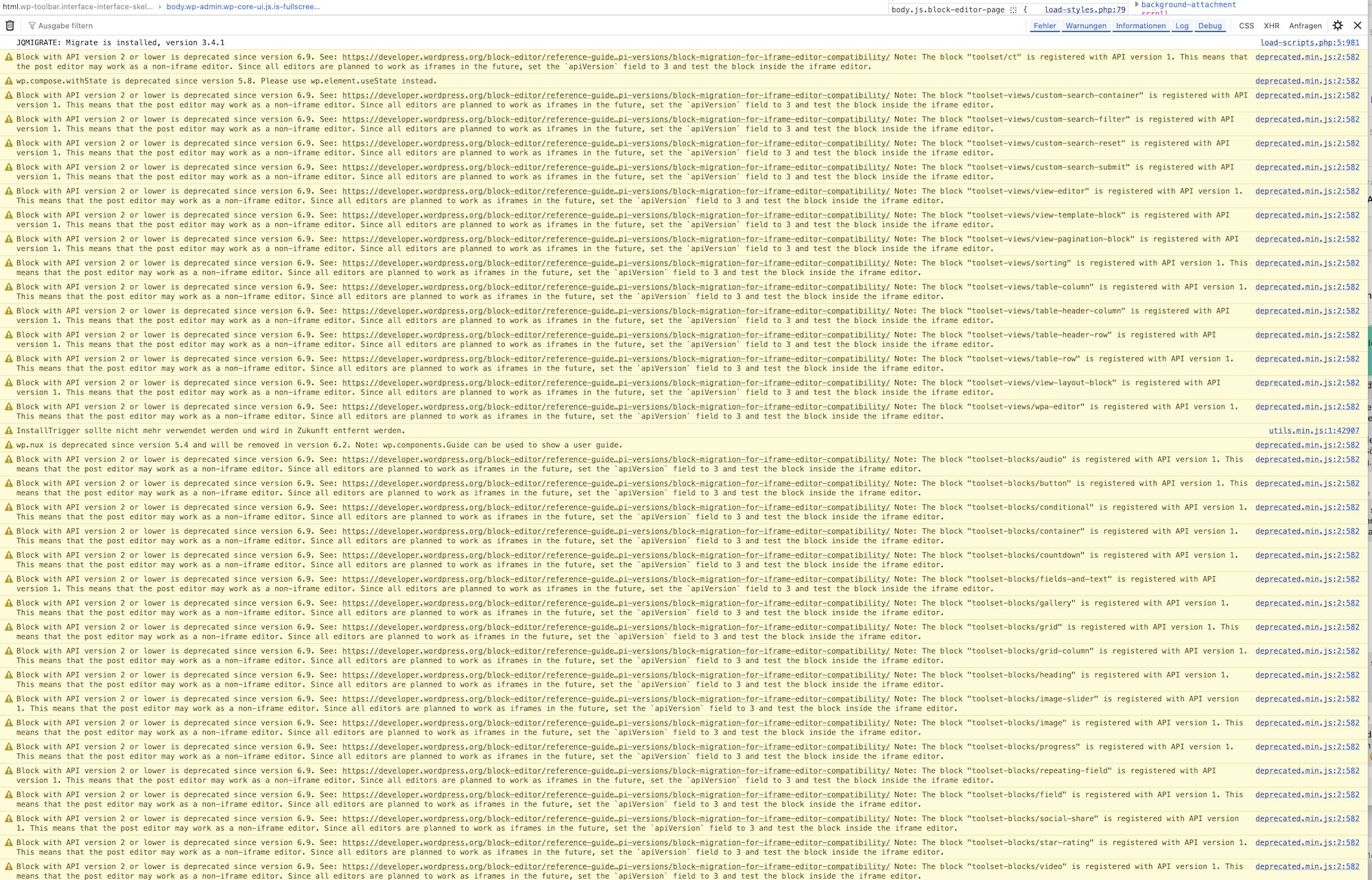Select body.wp-admin breadcrumb element
Viewport: 1372px width, 880px height.
[x=243, y=6]
